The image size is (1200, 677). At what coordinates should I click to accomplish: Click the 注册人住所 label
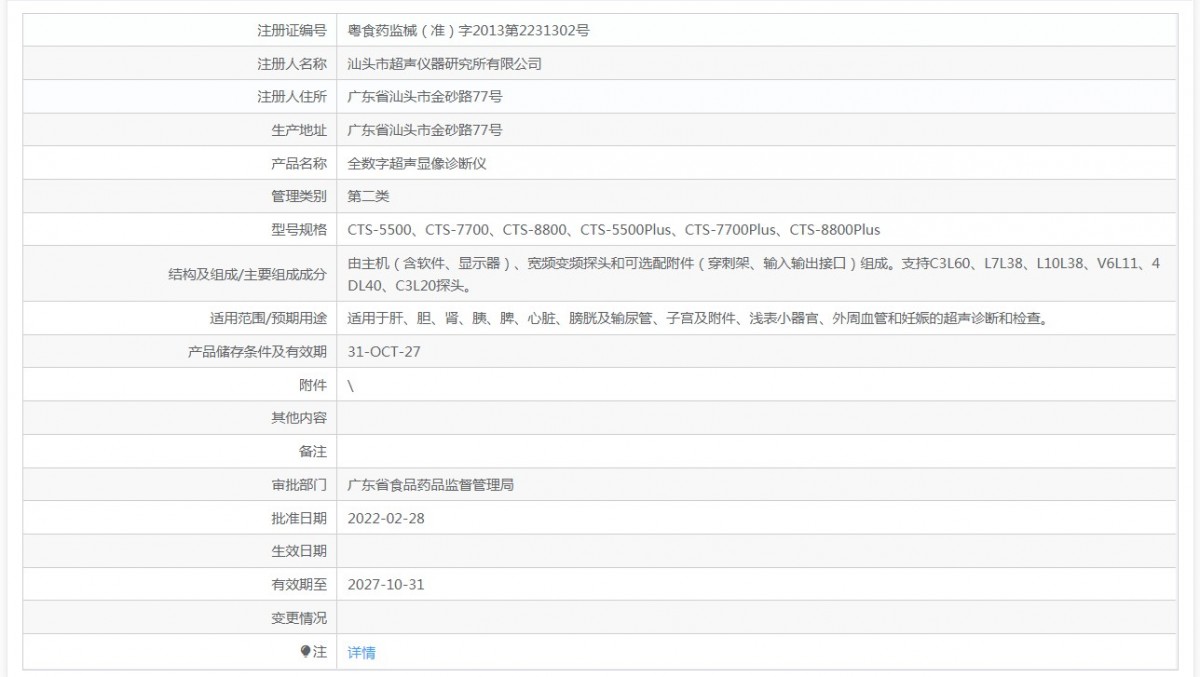tap(291, 96)
